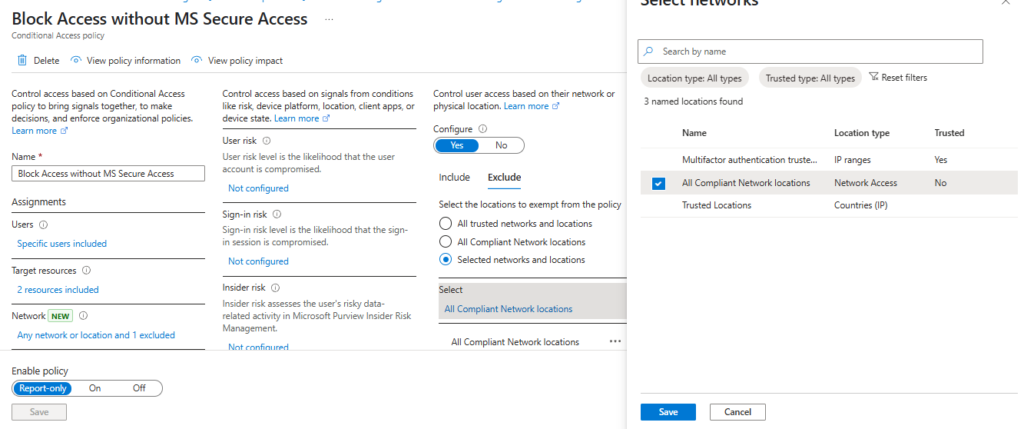Select Trusted Locations row
Viewport: 1024px width, 429px height.
828,206
